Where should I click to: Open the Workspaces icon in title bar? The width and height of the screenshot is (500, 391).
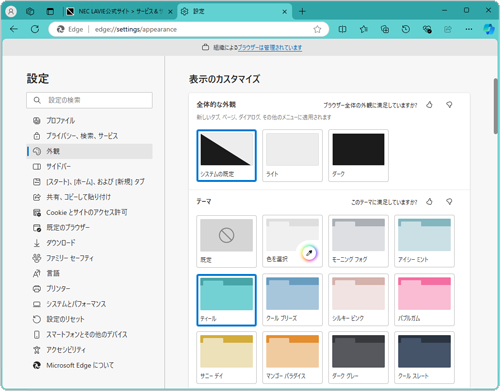pos(30,12)
